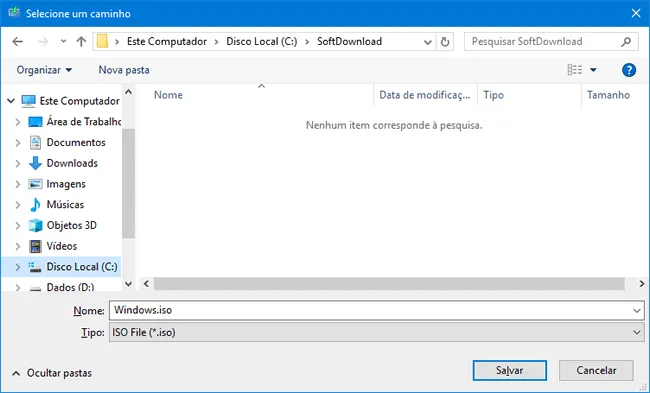Create a folder with Nova pasta
The image size is (650, 393).
(x=124, y=70)
